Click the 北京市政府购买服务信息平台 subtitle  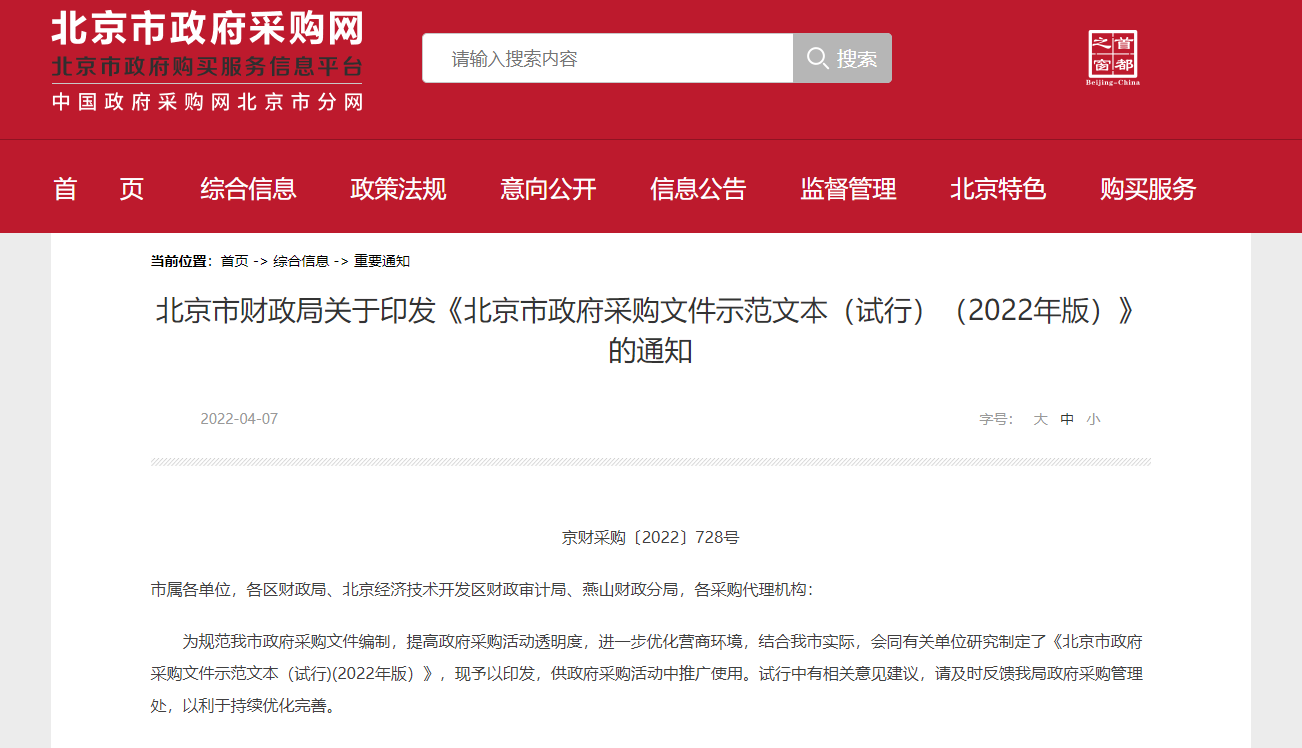click(207, 68)
